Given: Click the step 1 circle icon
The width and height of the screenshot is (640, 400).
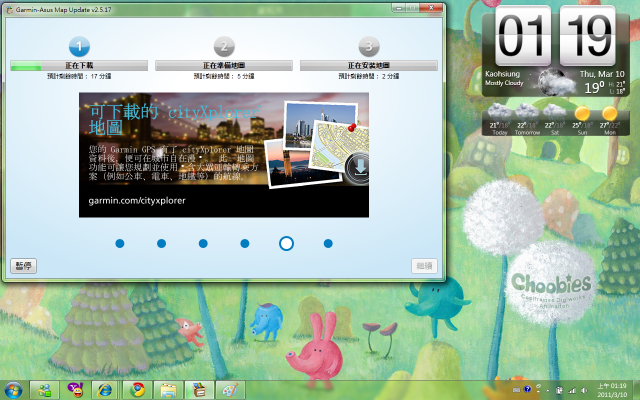Looking at the screenshot, I should [x=79, y=47].
